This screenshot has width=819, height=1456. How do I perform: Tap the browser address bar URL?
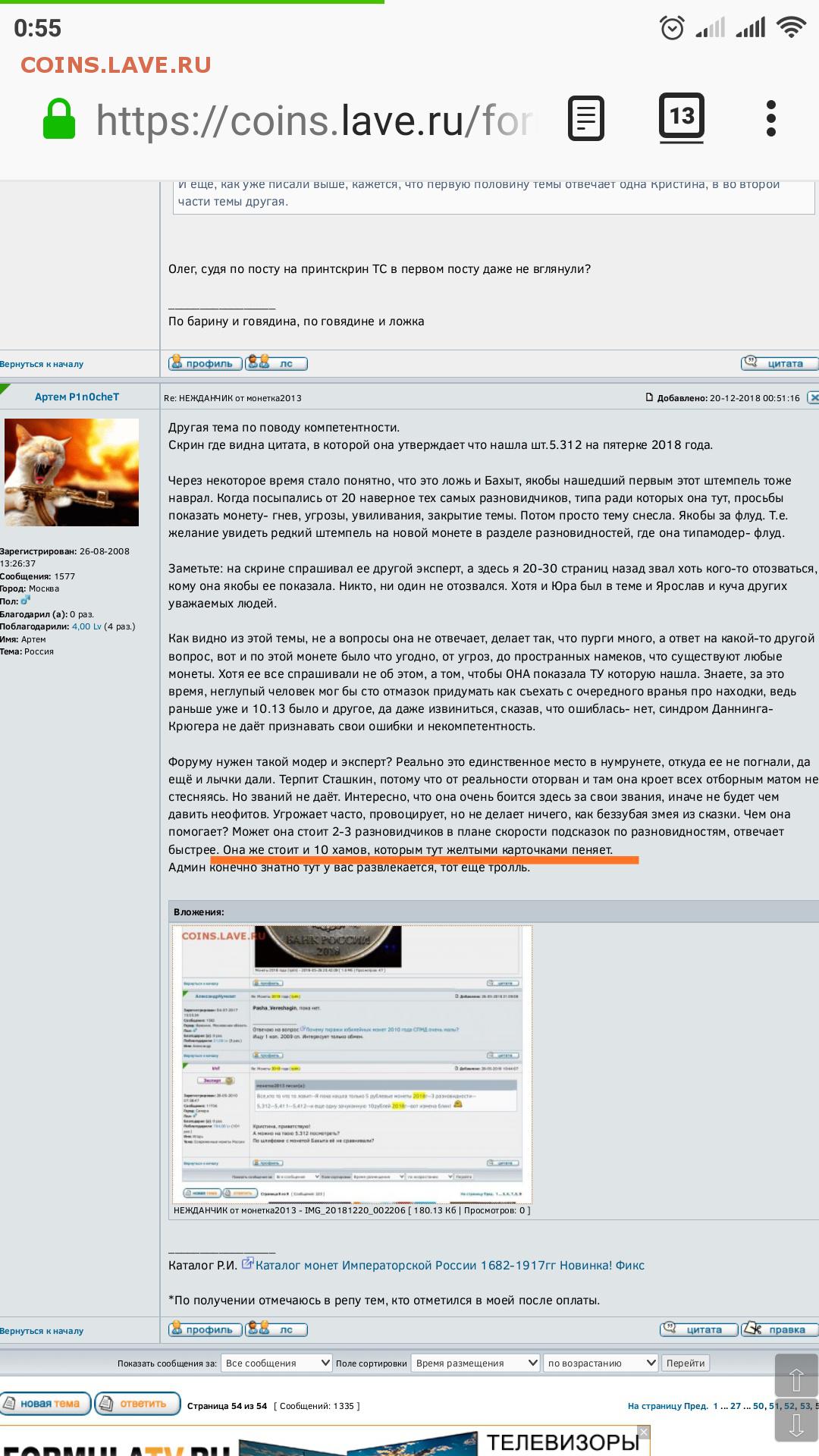point(315,121)
